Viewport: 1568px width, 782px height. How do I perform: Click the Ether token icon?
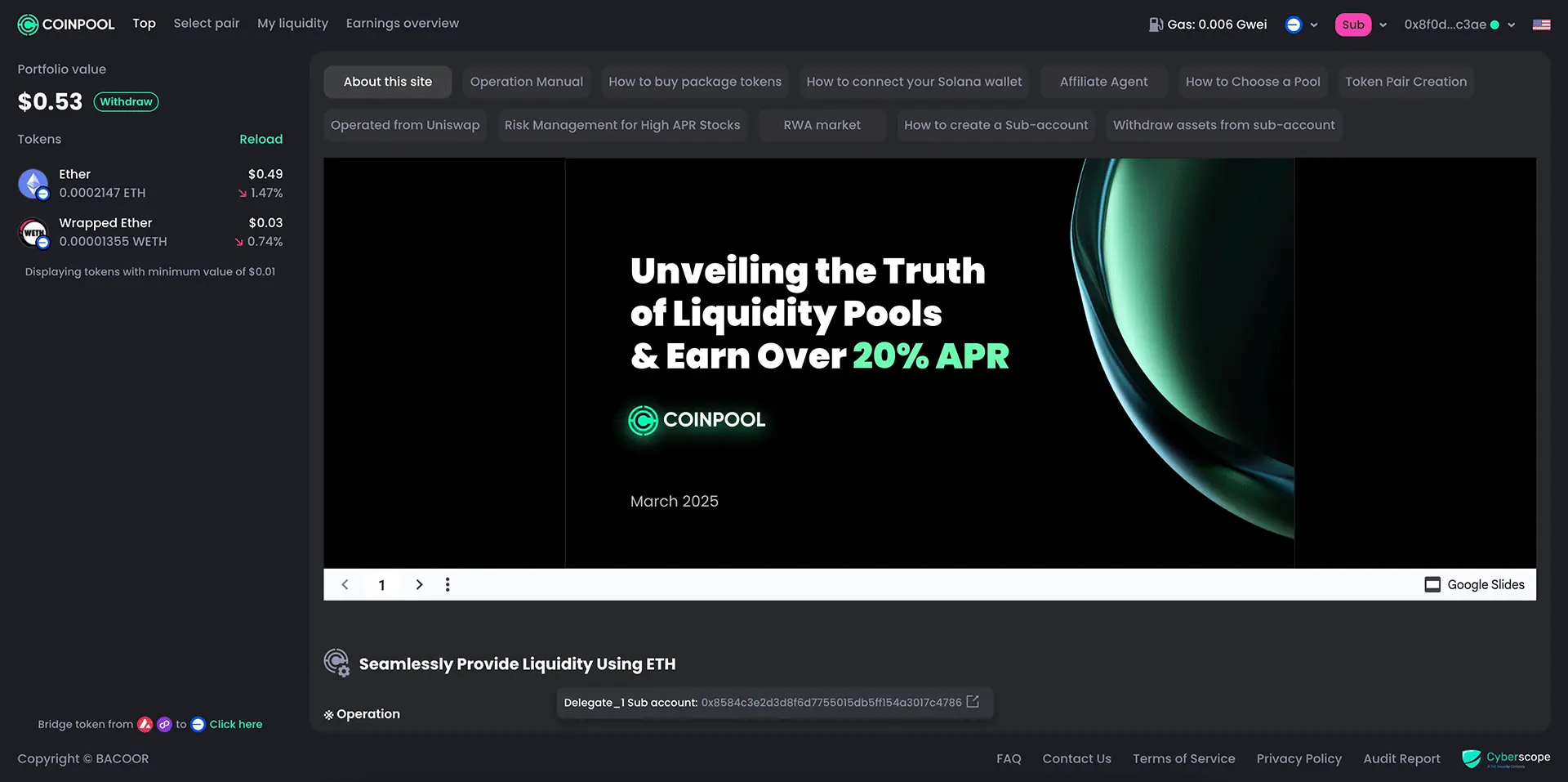pyautogui.click(x=33, y=184)
